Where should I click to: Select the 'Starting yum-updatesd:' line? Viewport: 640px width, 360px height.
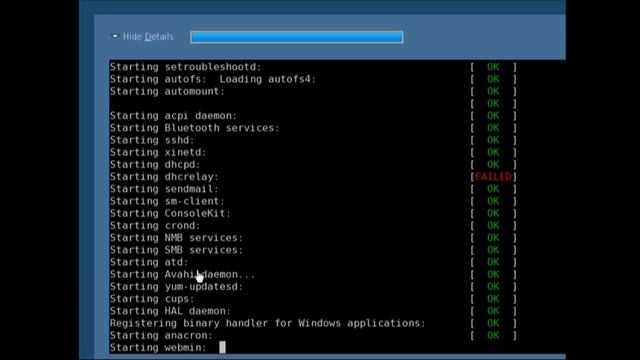click(x=176, y=287)
